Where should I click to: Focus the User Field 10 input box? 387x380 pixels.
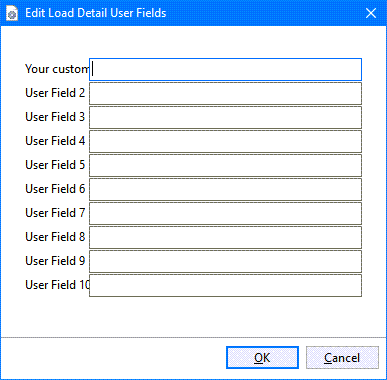click(x=225, y=286)
